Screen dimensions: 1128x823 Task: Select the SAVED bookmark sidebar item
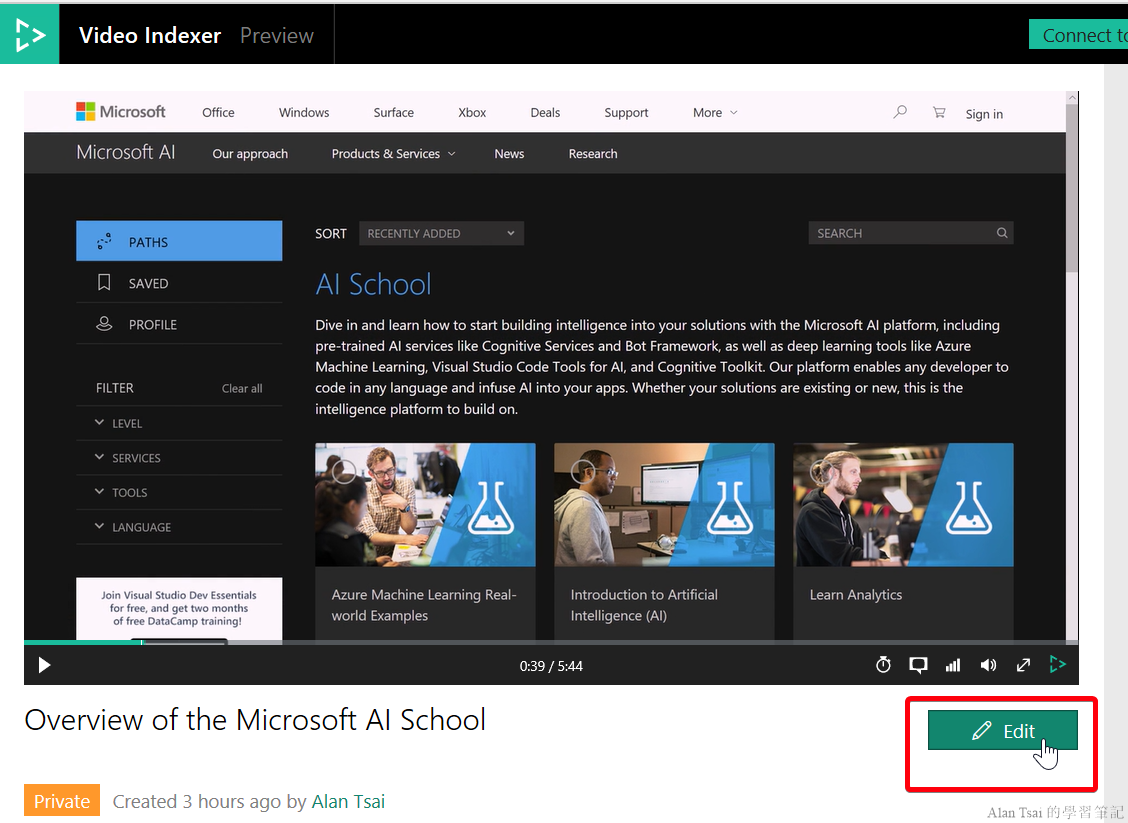coord(179,283)
